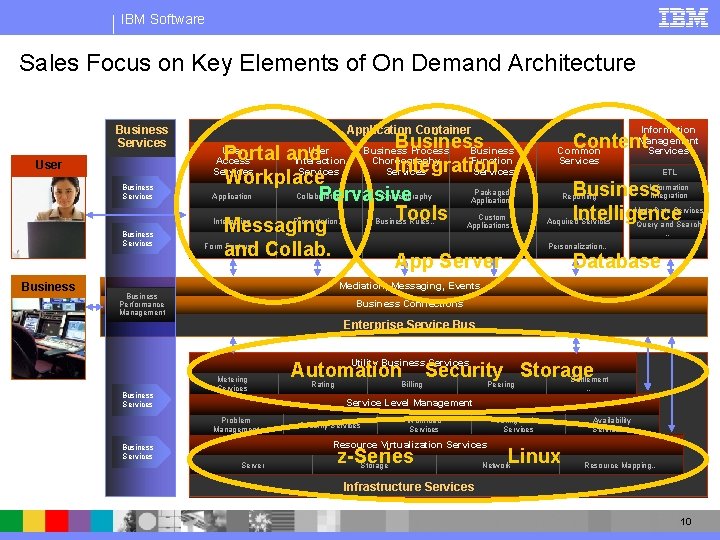Pick the green square in footer strip
The height and width of the screenshot is (540, 720).
(x=11, y=521)
